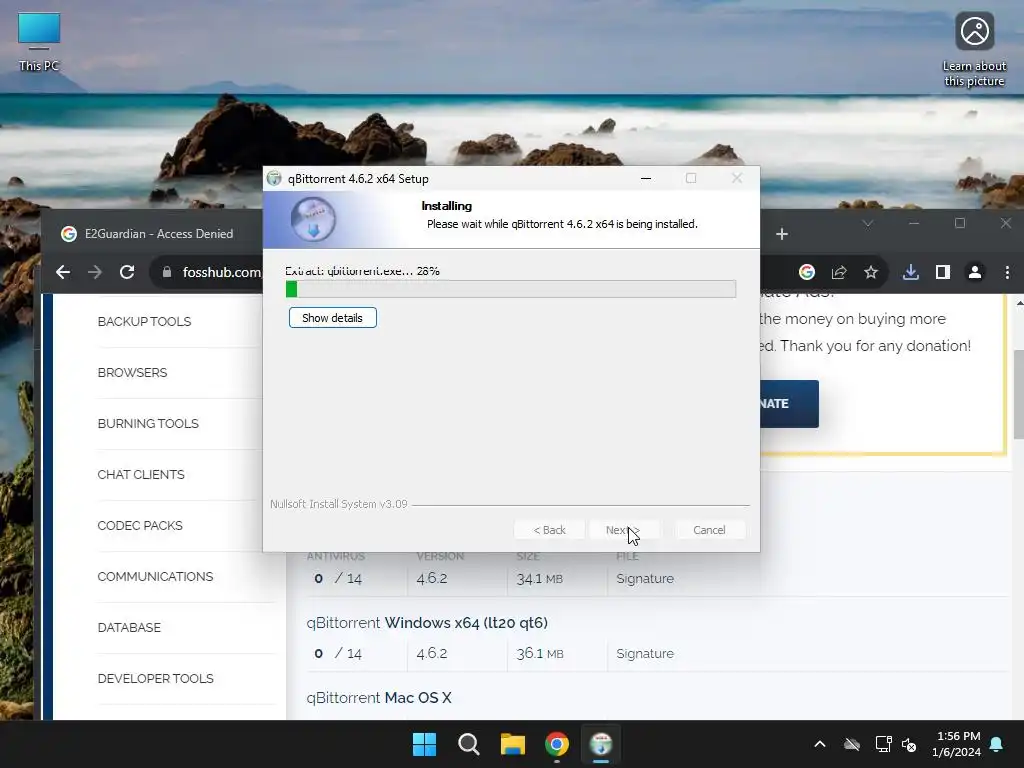
Task: Click Signature link in 36.1 MB row
Action: 645,653
